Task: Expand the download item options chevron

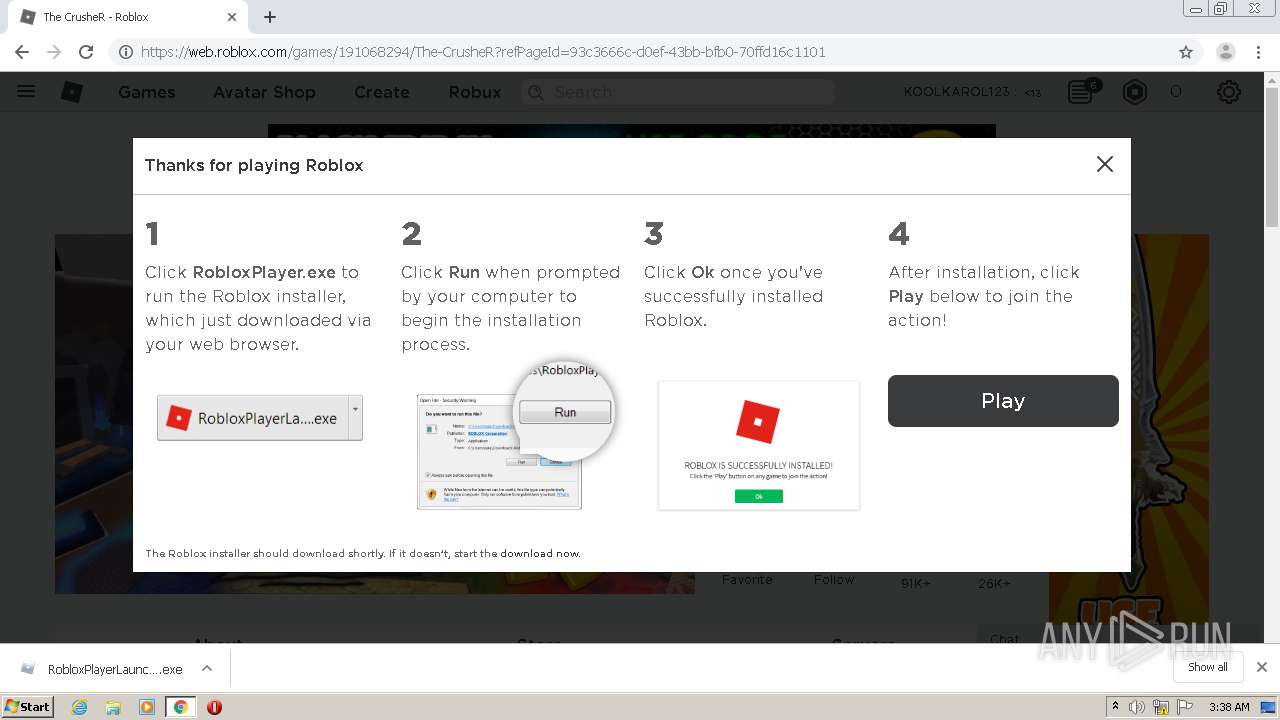Action: pos(207,668)
